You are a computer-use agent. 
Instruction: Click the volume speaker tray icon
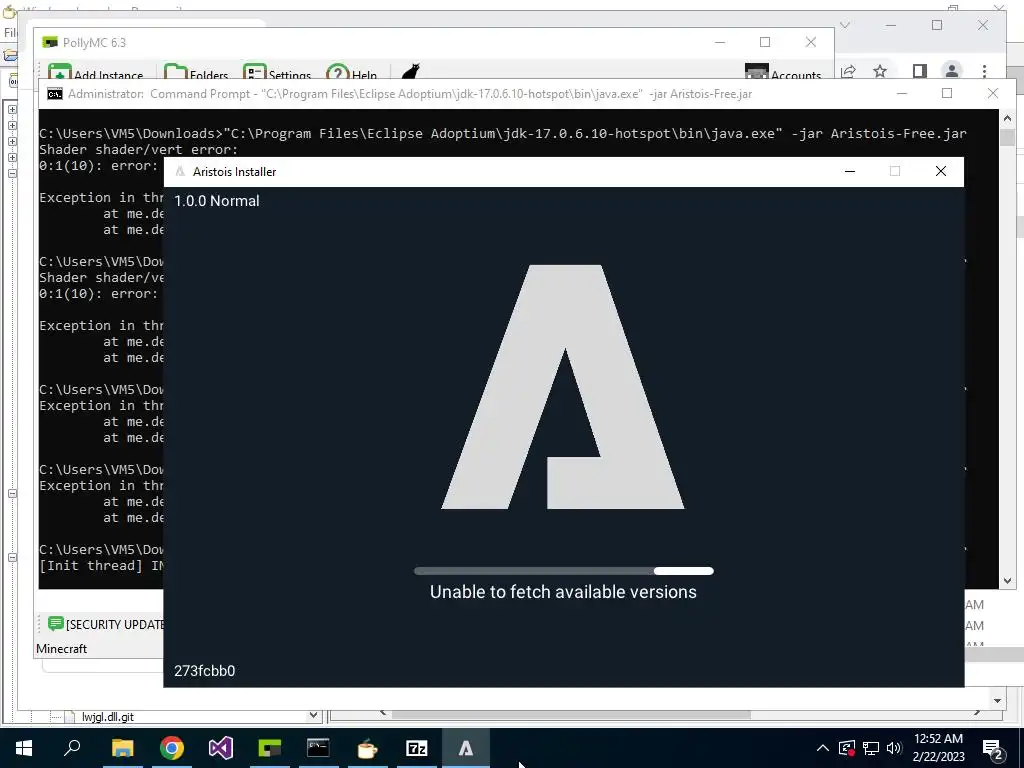[894, 748]
